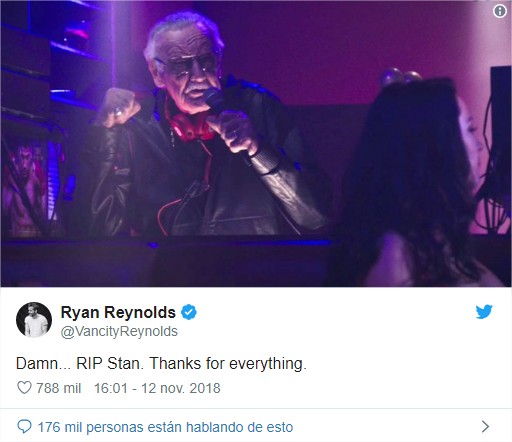Click "176 mil personas están hablando de esto"

(165, 427)
